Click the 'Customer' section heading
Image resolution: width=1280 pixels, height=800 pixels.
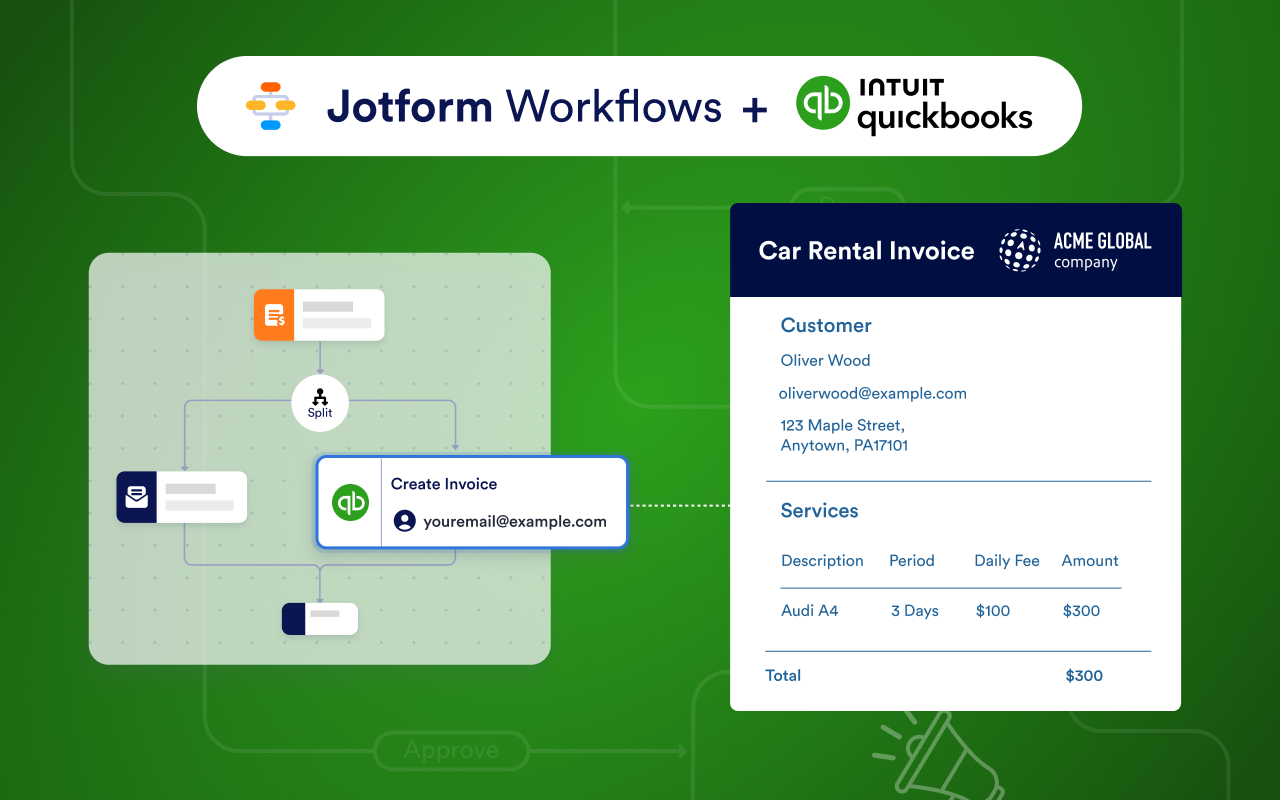click(826, 325)
